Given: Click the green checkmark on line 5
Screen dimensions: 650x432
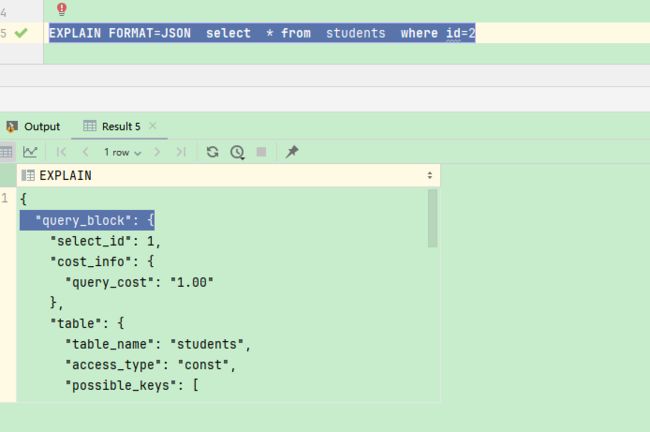Looking at the screenshot, I should (21, 33).
